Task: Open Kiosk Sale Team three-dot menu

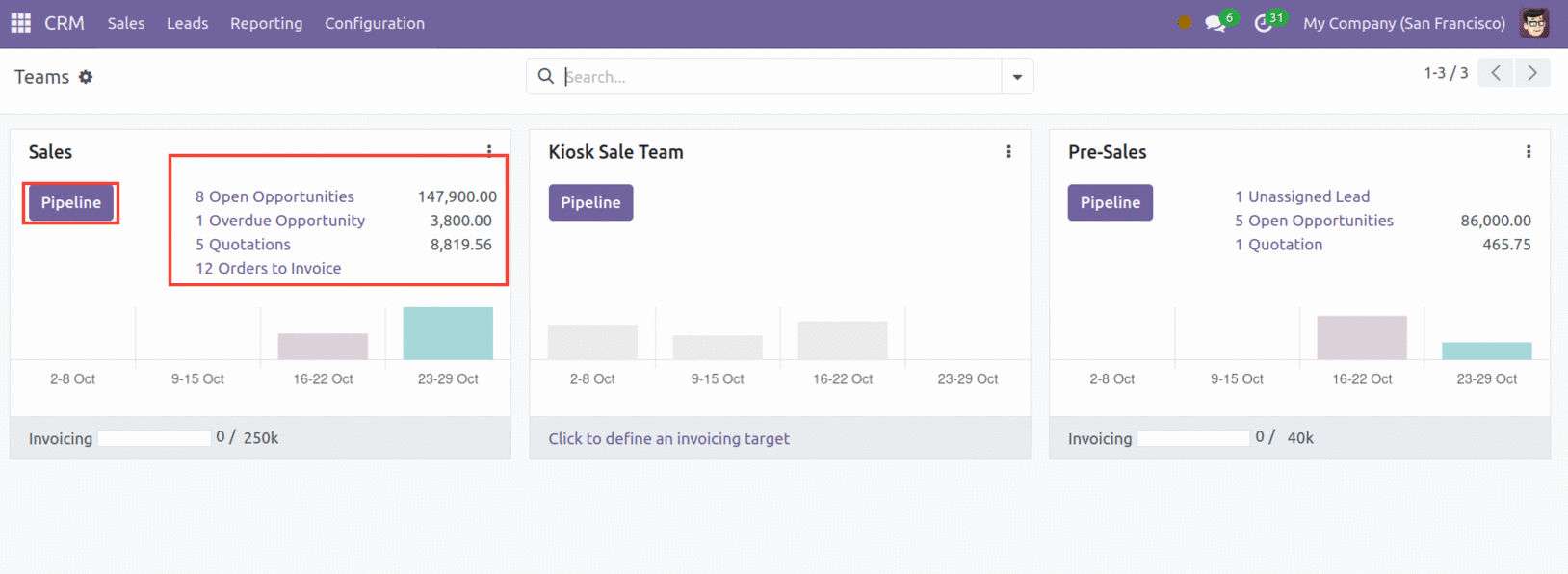Action: click(1008, 152)
